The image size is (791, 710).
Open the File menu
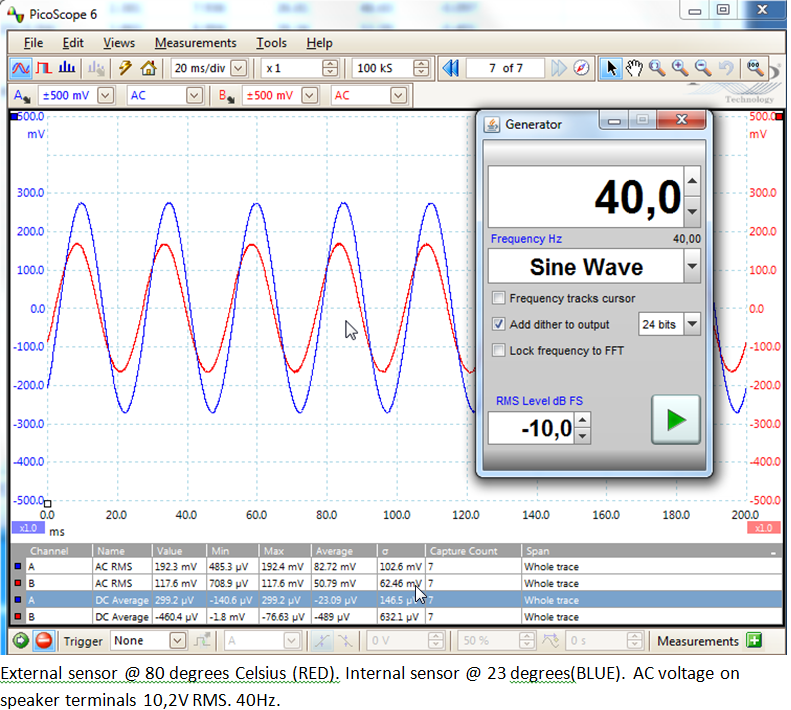(x=33, y=43)
